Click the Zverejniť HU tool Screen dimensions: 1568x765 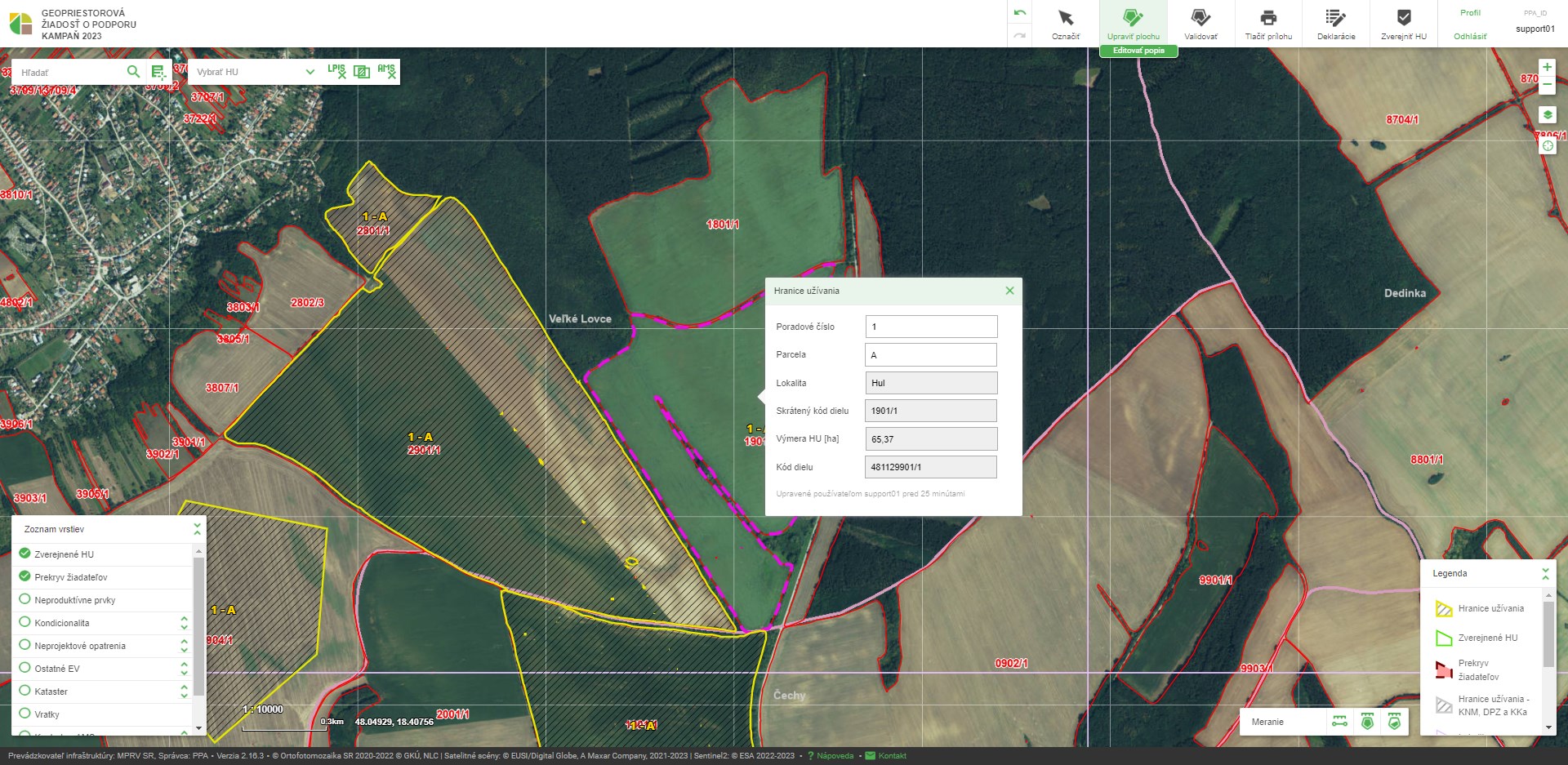1404,24
